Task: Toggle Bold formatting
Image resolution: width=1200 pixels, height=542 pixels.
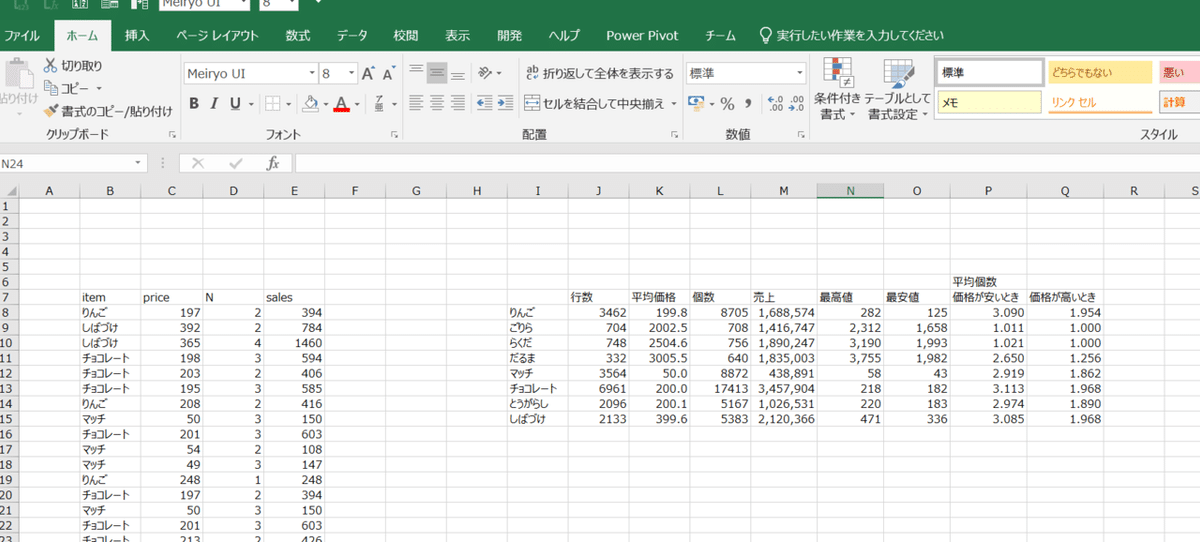Action: click(194, 103)
